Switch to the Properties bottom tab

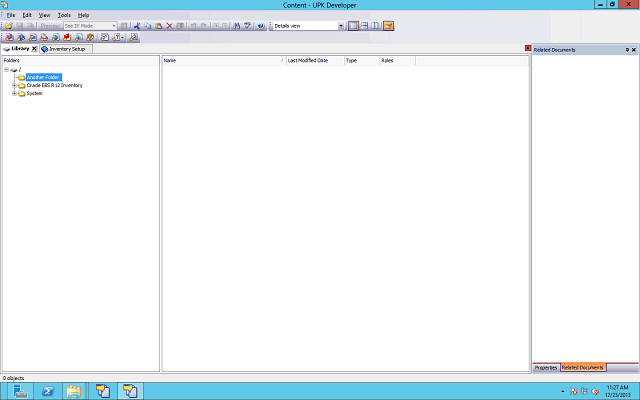coord(546,367)
